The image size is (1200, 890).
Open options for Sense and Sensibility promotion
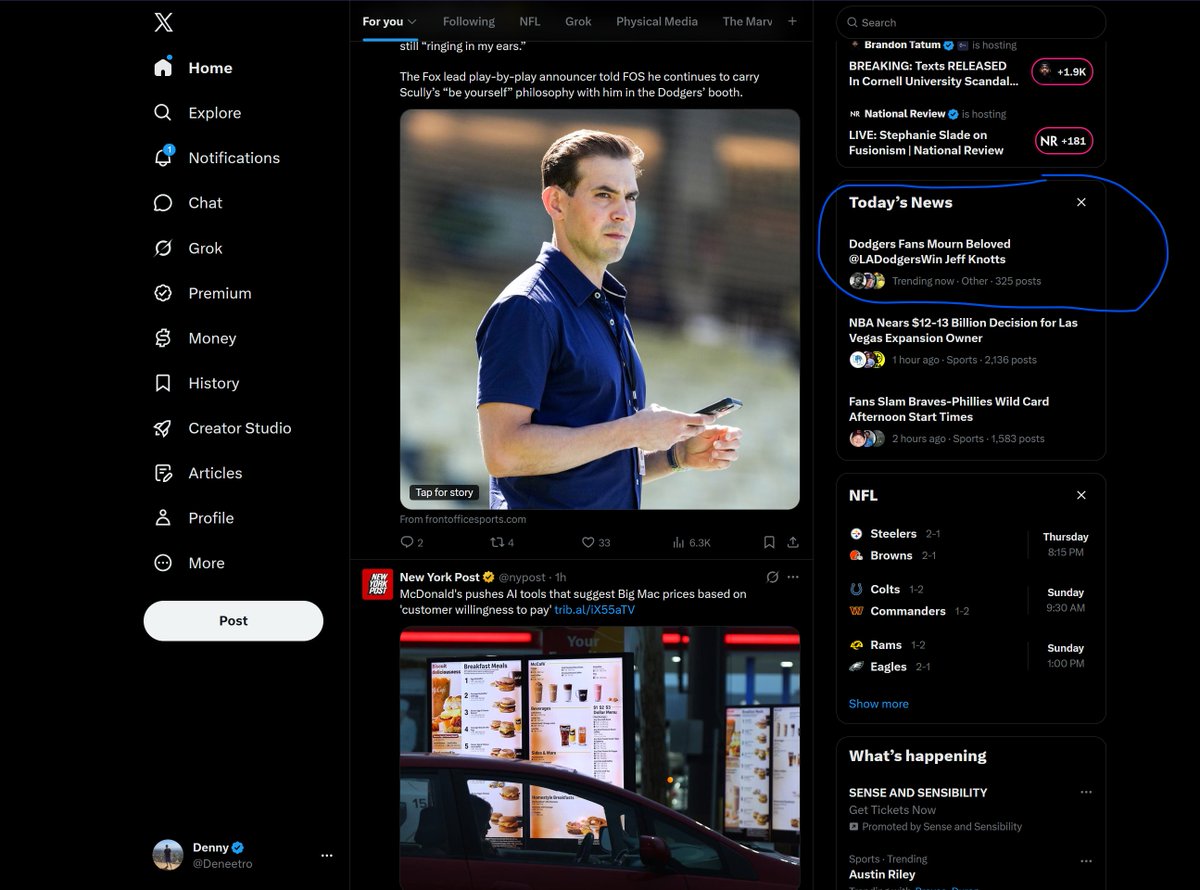tap(1086, 792)
